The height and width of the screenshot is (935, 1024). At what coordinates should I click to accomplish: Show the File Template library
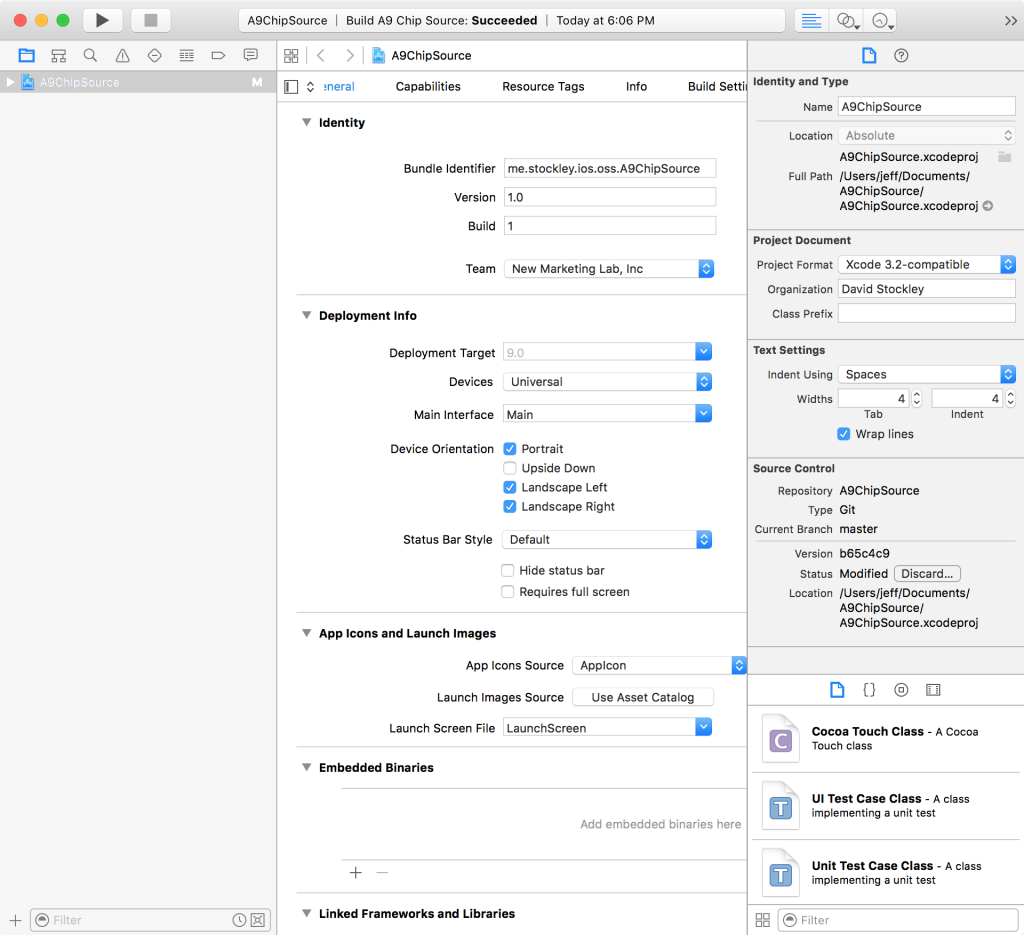point(837,690)
